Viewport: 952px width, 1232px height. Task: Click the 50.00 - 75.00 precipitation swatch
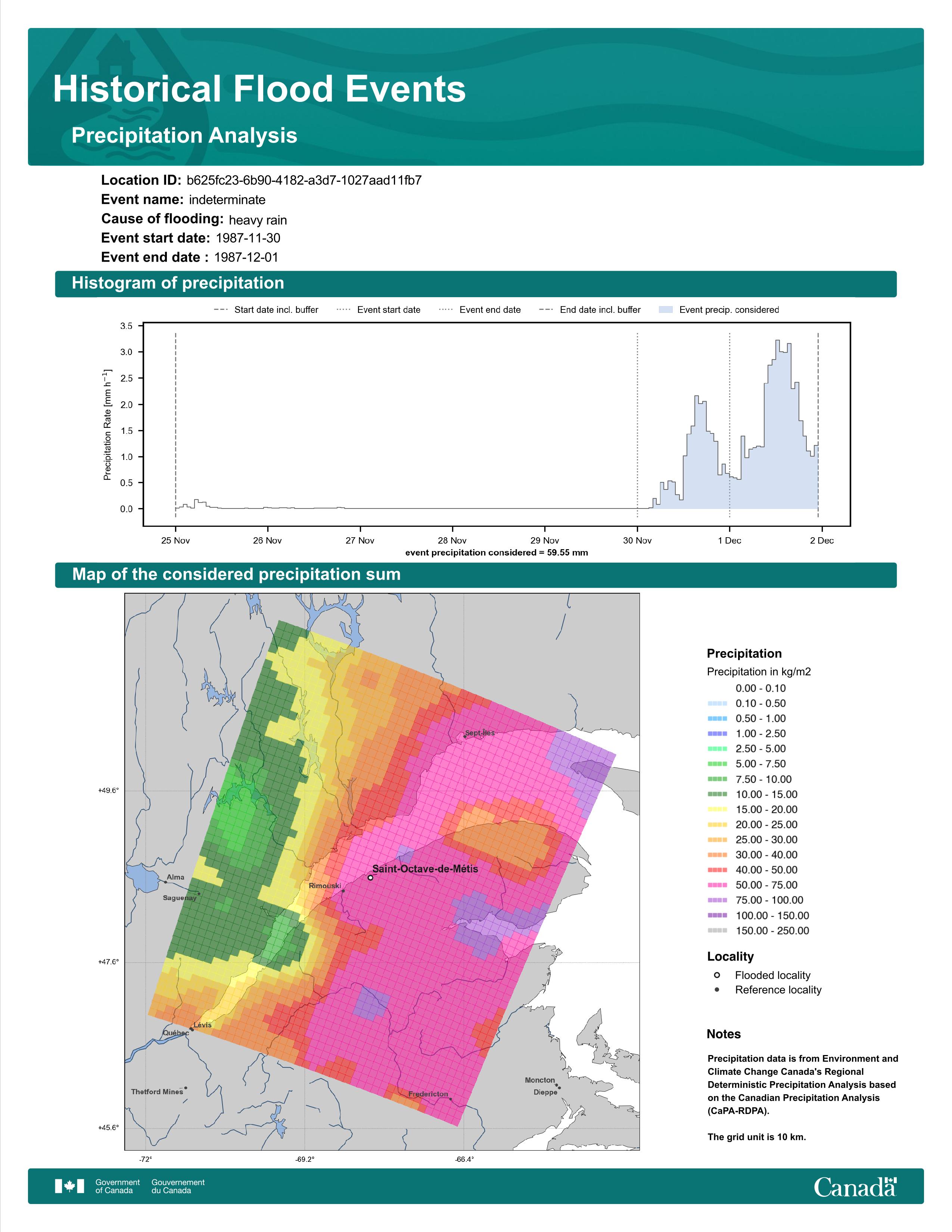717,885
